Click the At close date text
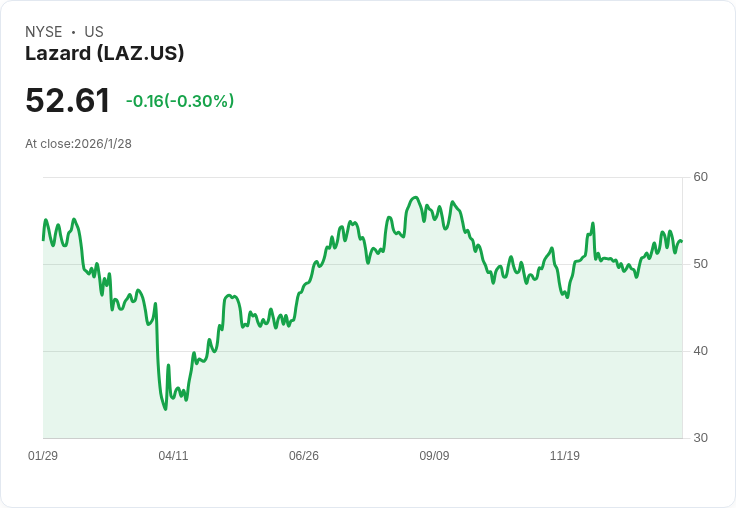Image resolution: width=736 pixels, height=508 pixels. click(78, 143)
